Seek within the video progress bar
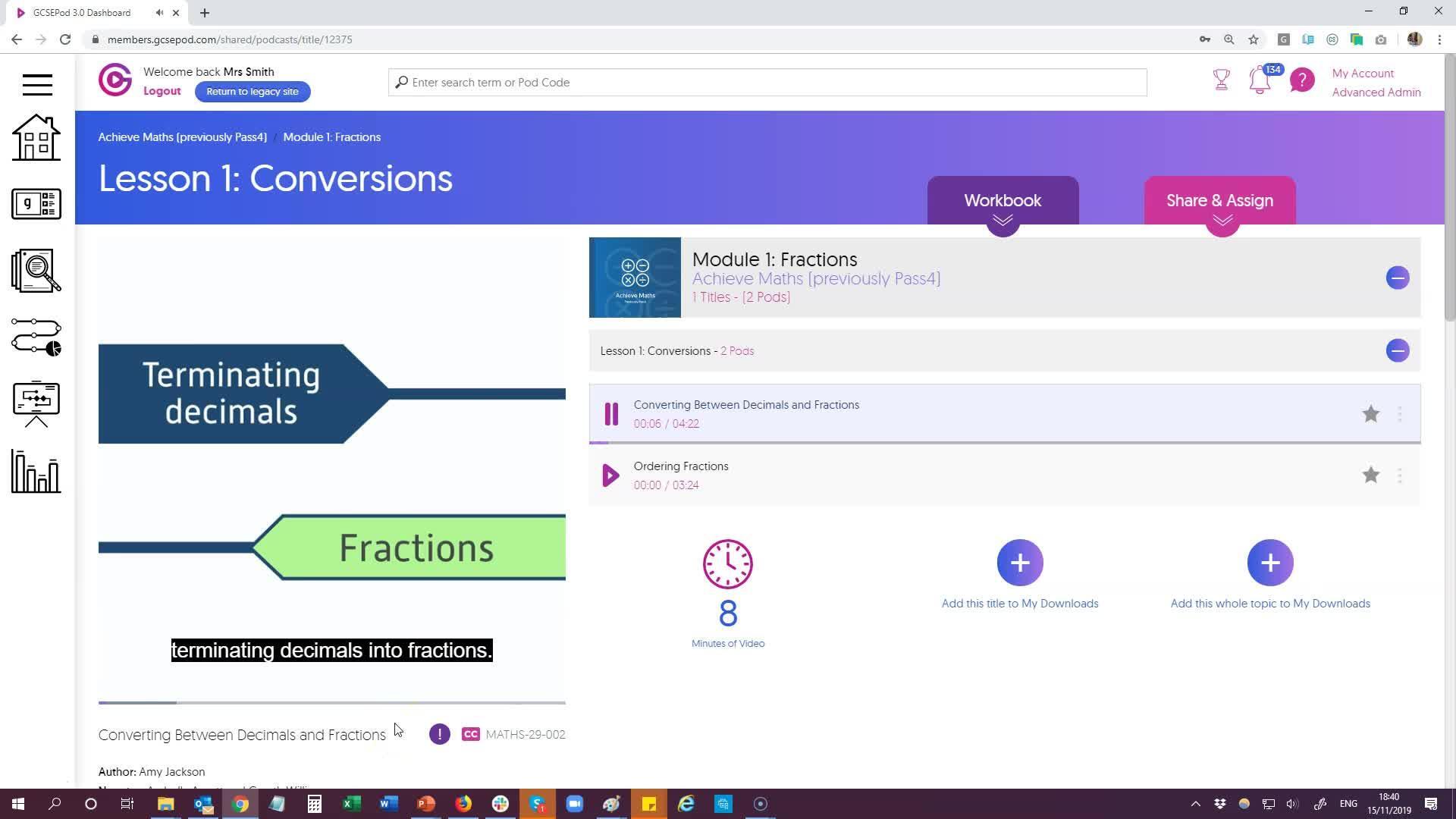Screen dimensions: 1456x819 click(x=332, y=703)
